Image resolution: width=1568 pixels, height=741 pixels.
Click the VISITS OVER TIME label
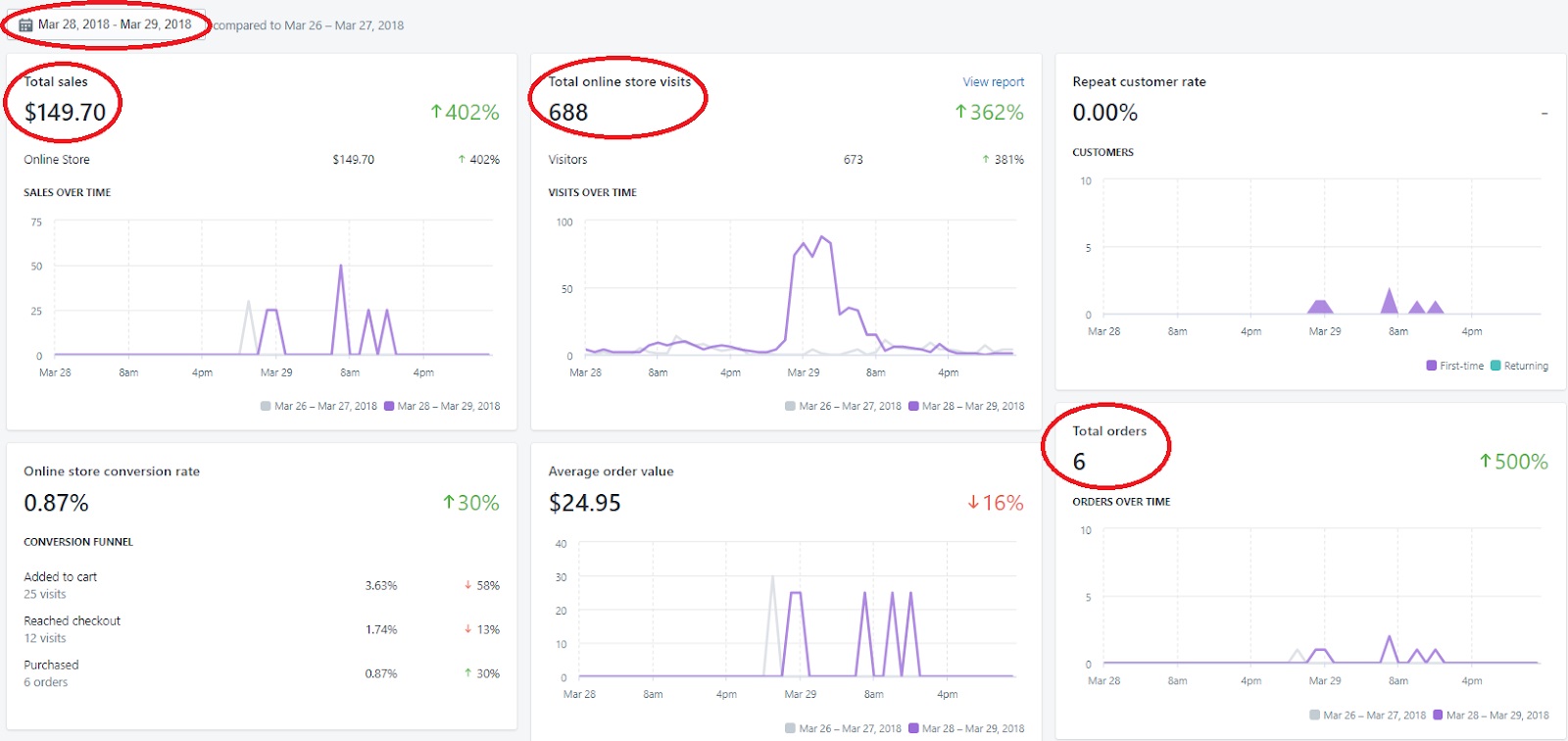[x=593, y=193]
